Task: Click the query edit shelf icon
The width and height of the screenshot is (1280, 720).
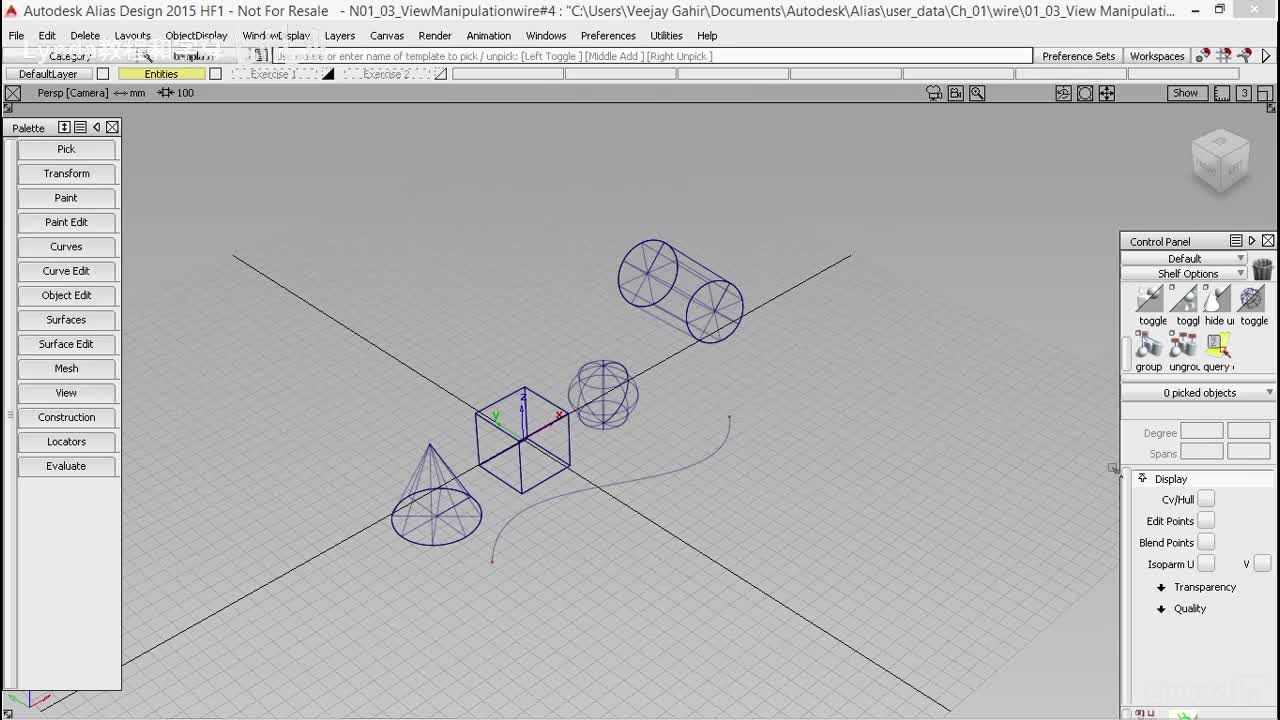Action: point(1217,346)
